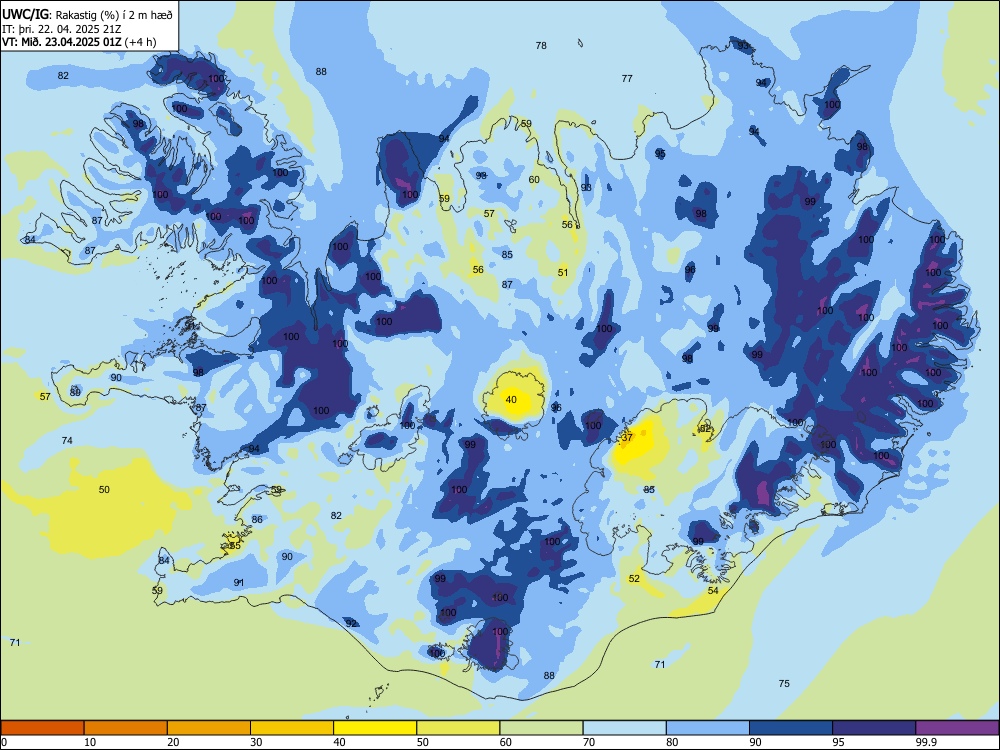Click the humidity value 55 on Reykjanes peninsula
Image resolution: width=1000 pixels, height=750 pixels.
click(x=235, y=546)
